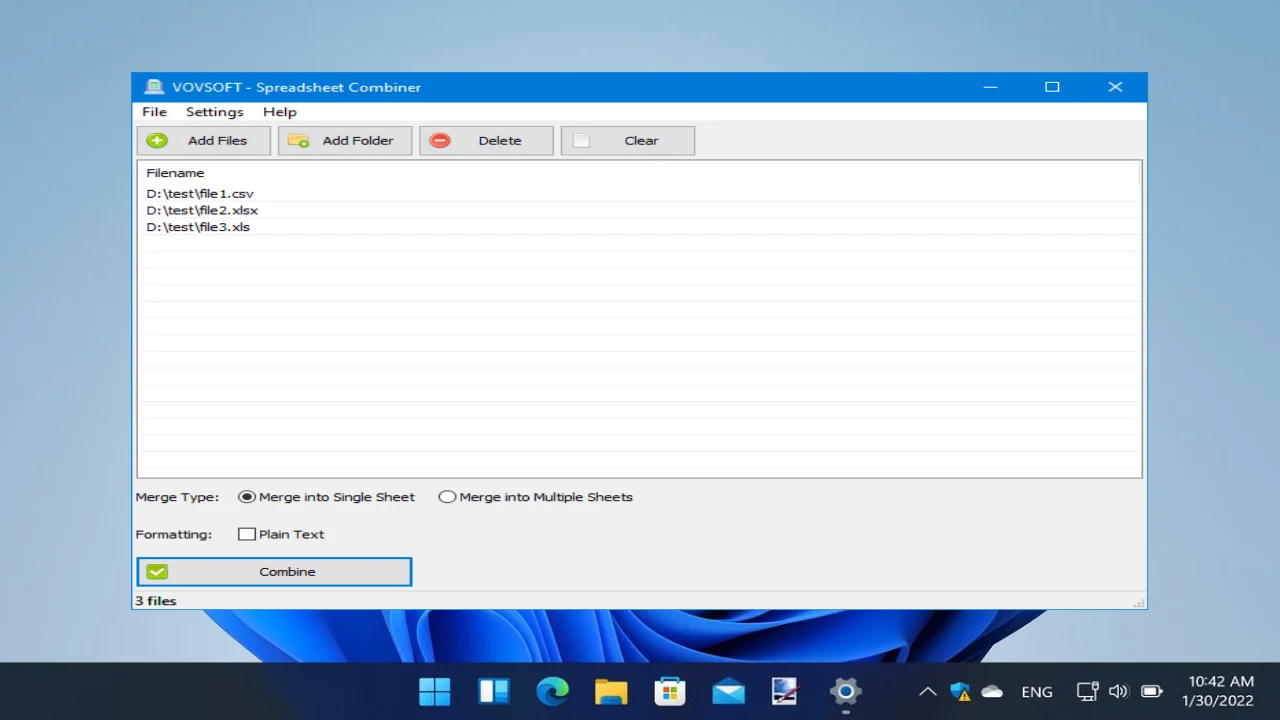Select the D:\test\file2.xlsx row
Viewport: 1280px width, 720px height.
pos(638,211)
